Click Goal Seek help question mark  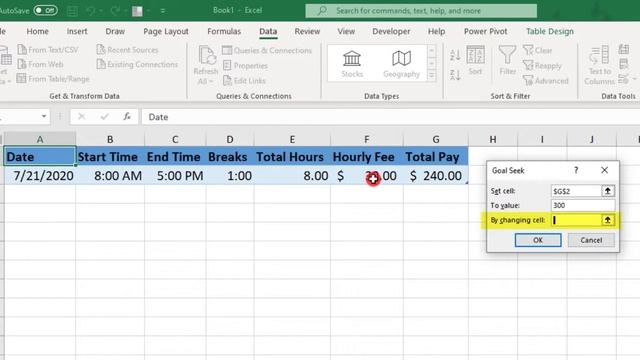576,170
